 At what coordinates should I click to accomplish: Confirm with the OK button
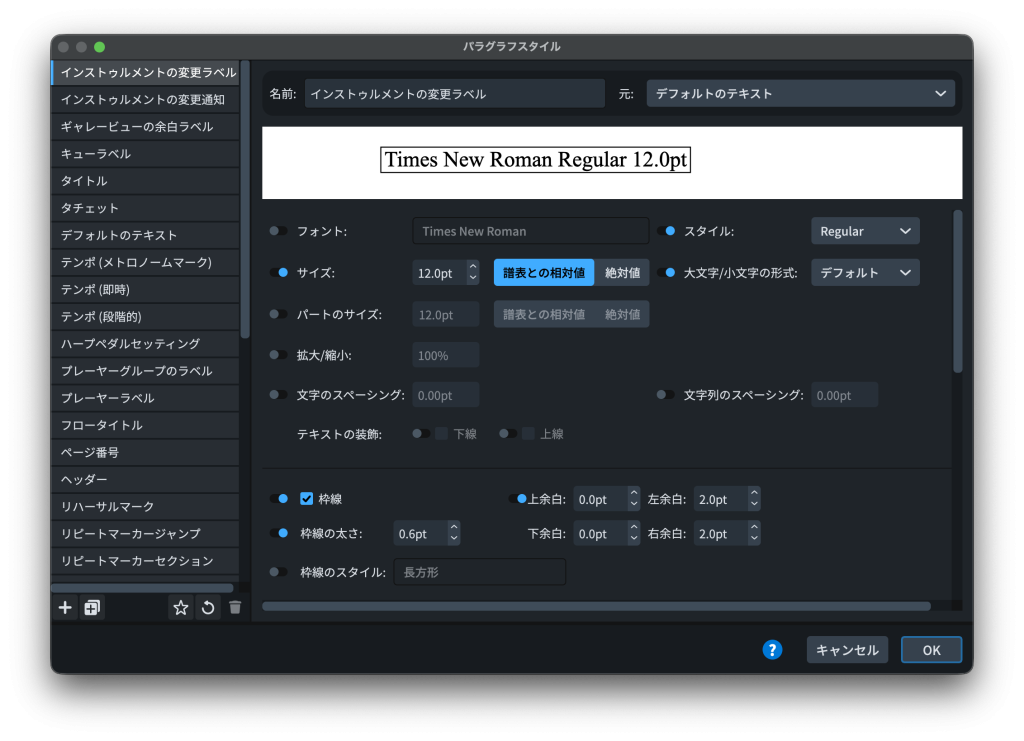[931, 650]
